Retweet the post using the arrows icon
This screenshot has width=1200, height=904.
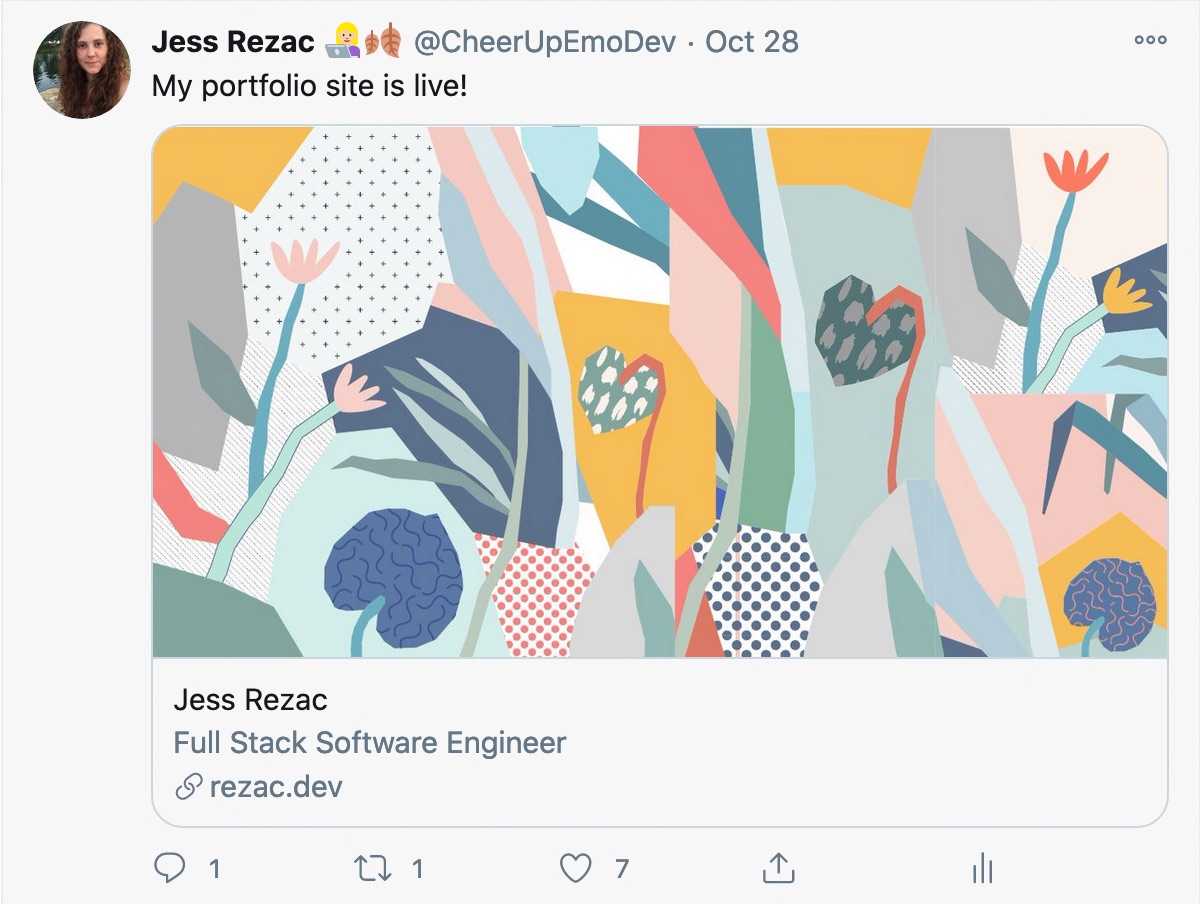[373, 868]
